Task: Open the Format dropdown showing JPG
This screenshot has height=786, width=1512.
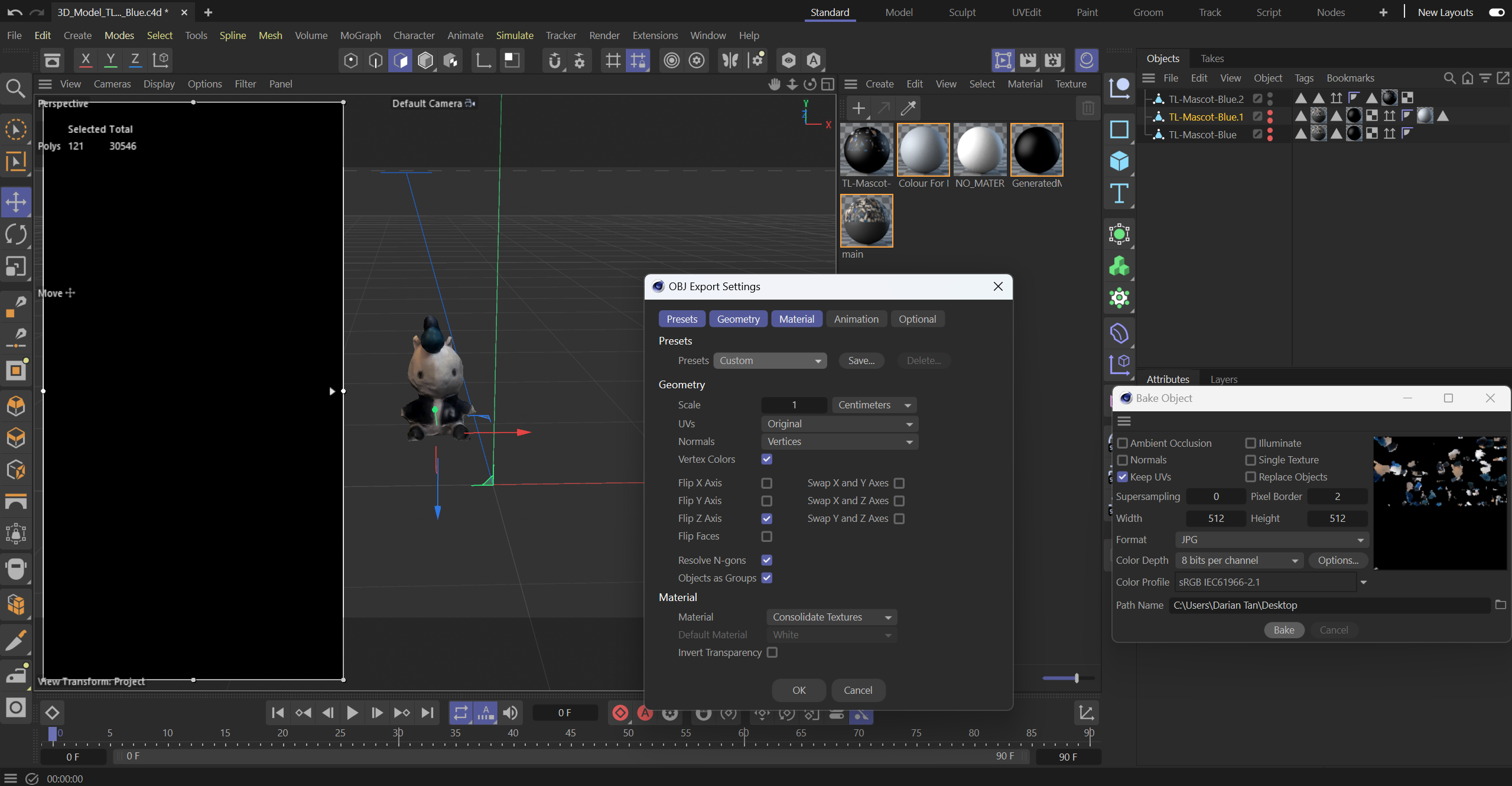Action: click(1270, 539)
